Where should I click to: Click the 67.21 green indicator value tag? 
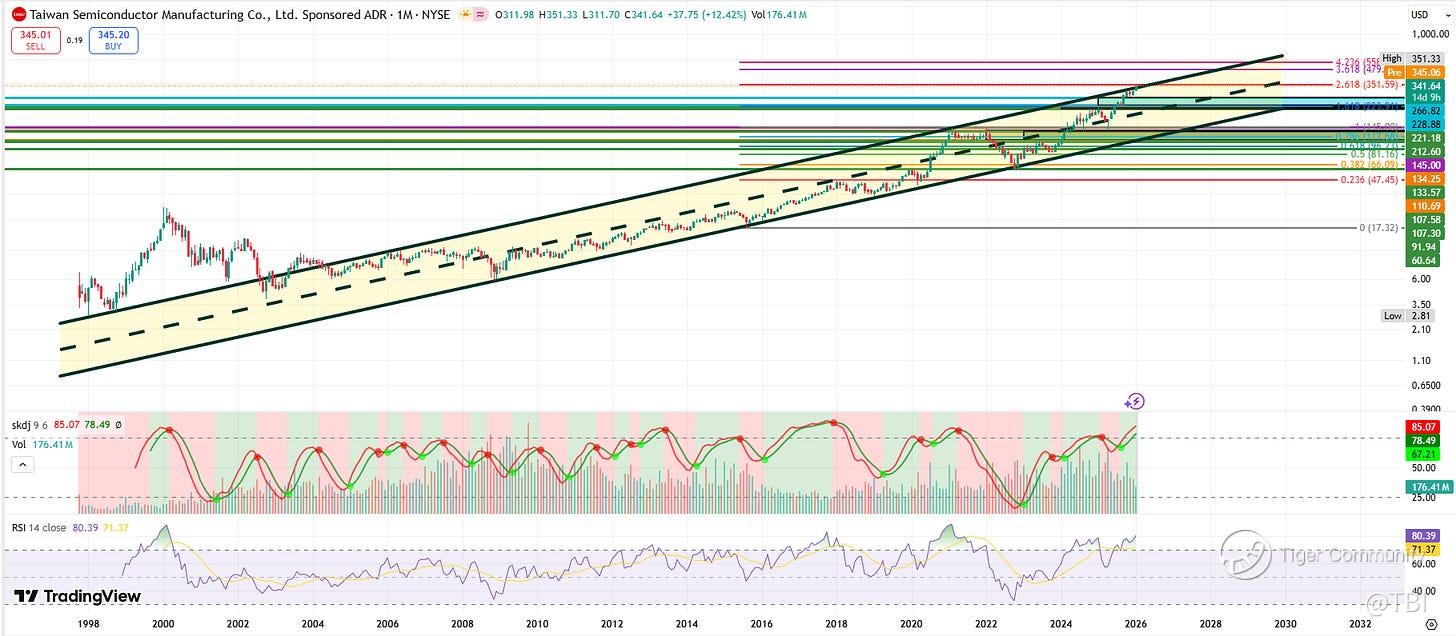point(1424,453)
